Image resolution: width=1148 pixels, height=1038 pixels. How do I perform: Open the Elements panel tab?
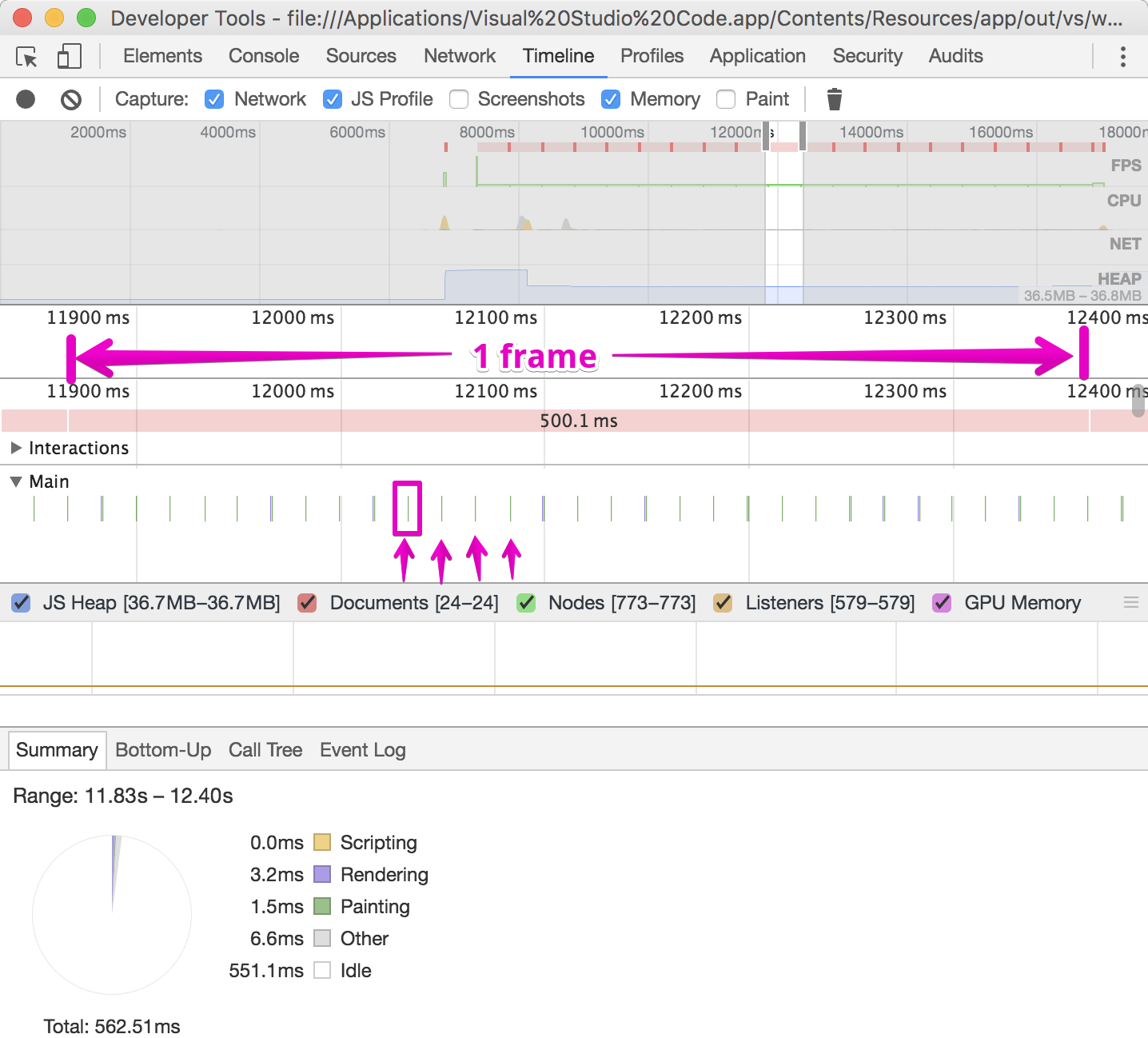point(162,56)
